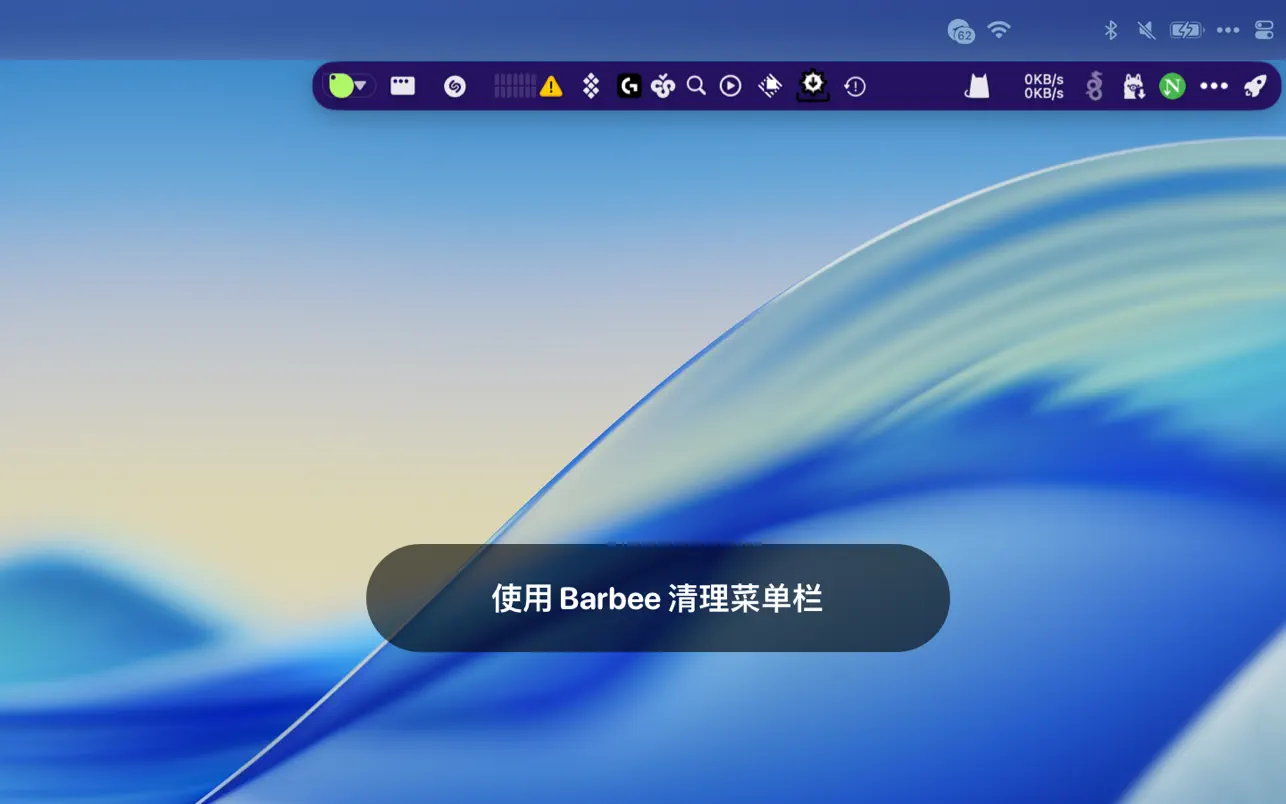Click the circled play button icon

pos(731,86)
